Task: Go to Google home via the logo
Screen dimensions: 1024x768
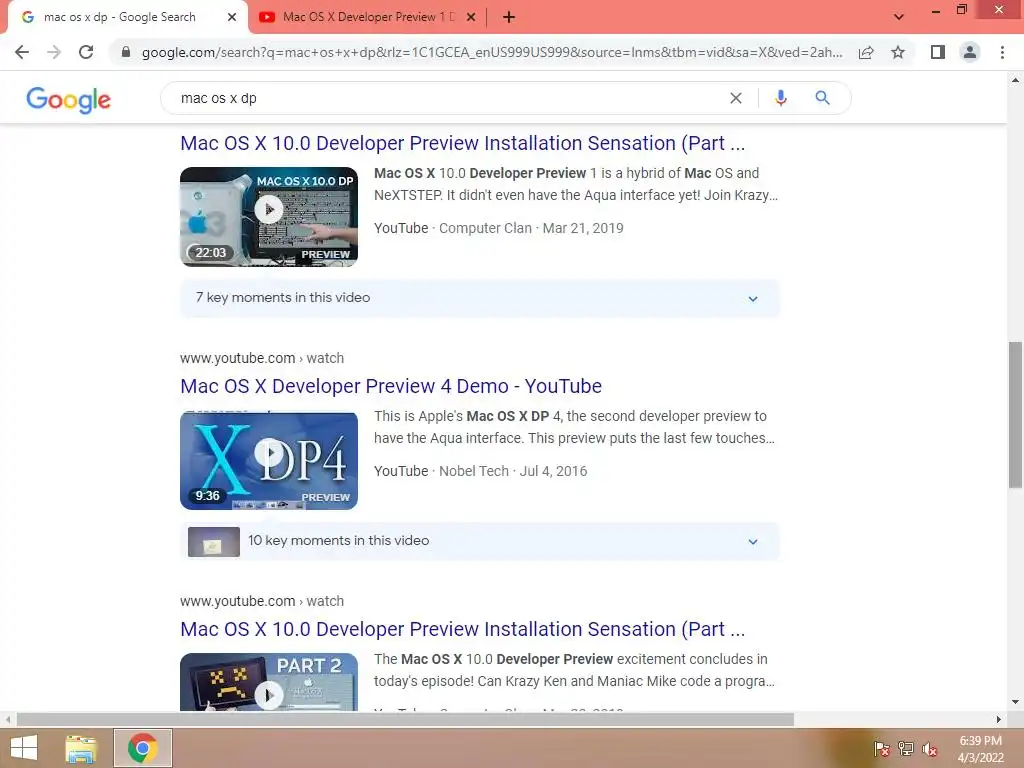Action: [69, 99]
